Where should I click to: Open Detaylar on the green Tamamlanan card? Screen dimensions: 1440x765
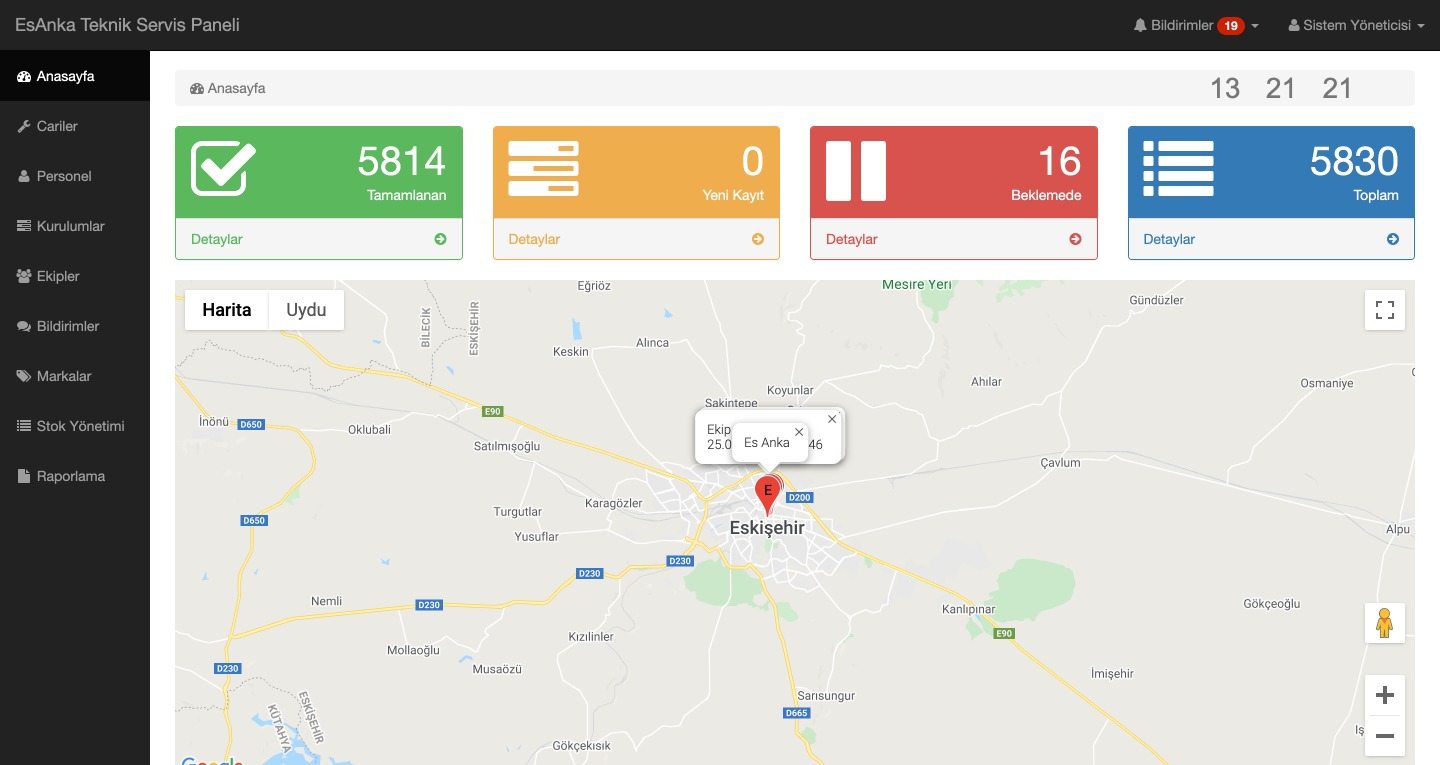217,239
